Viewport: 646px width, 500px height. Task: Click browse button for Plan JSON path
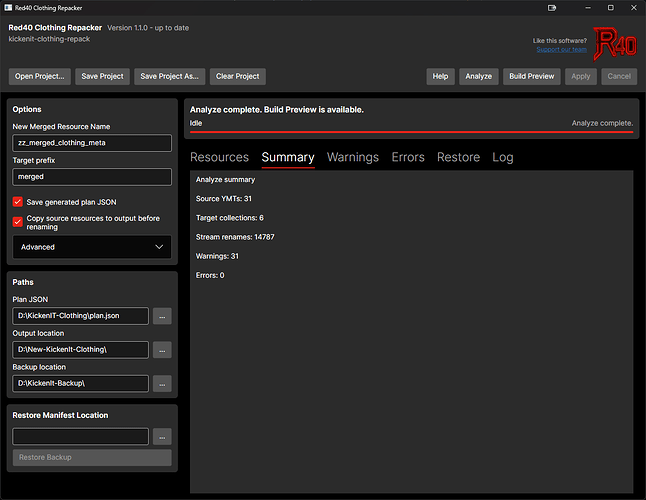click(x=162, y=316)
